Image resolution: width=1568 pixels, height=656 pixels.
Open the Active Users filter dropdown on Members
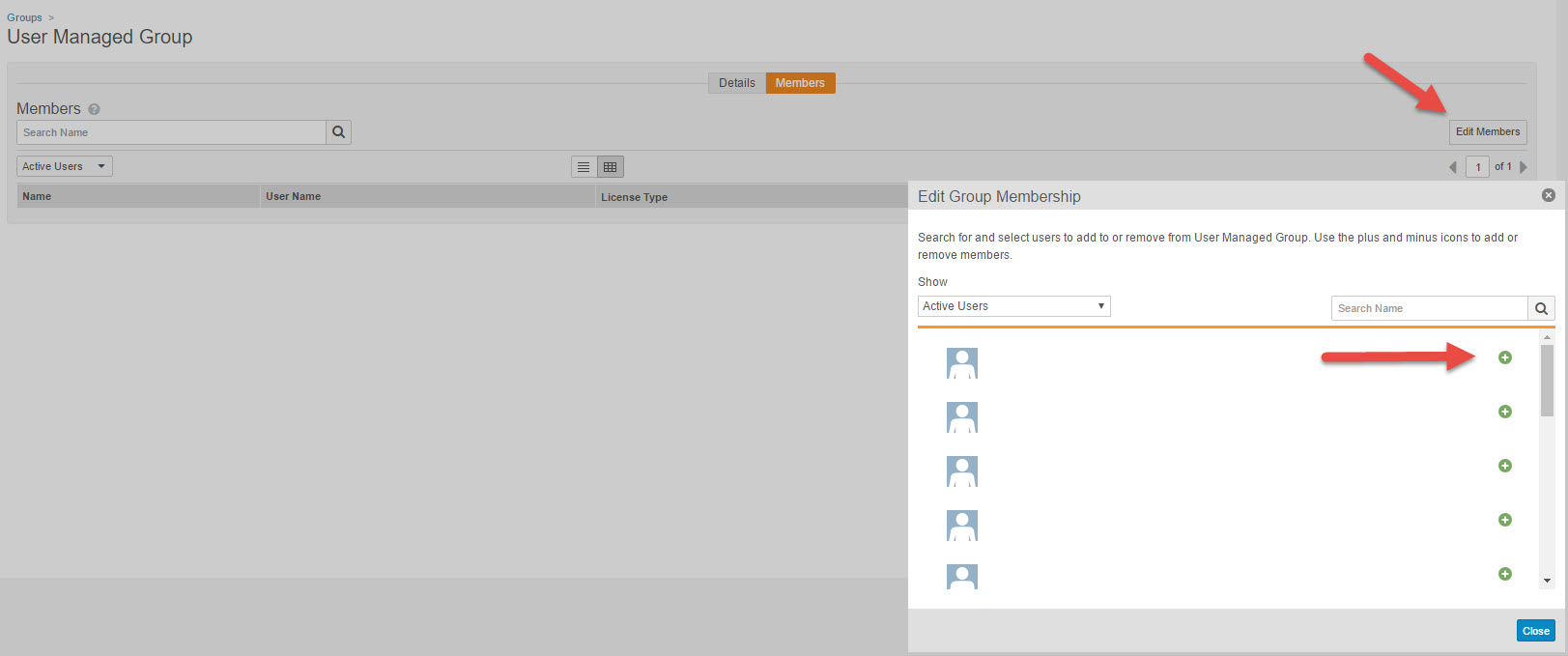click(65, 166)
